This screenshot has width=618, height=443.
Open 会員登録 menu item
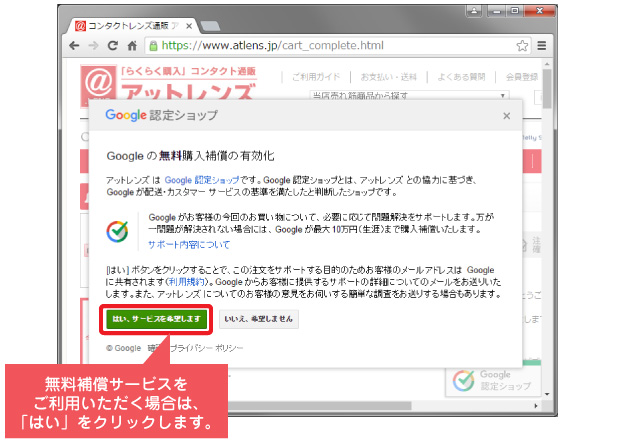point(522,77)
